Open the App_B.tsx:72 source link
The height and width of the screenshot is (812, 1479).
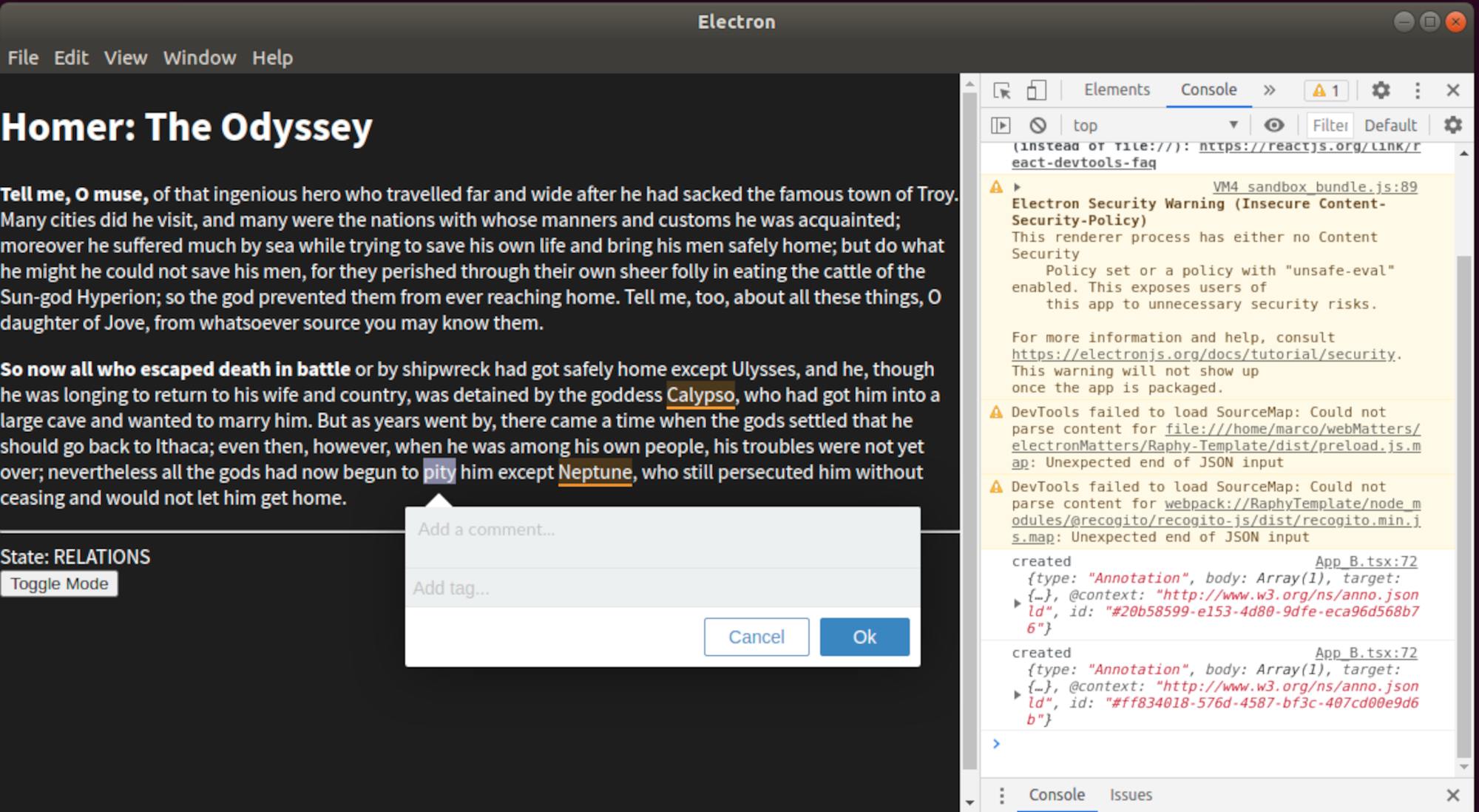click(1366, 561)
